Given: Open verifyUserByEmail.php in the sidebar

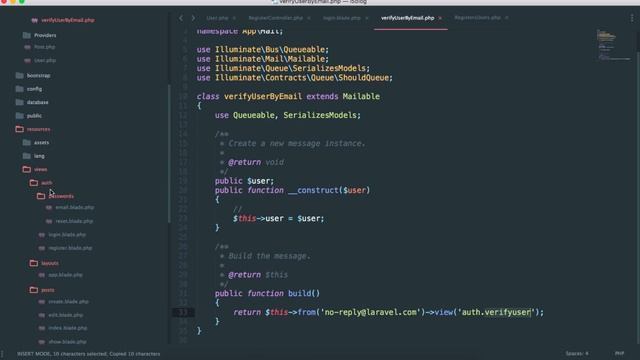Looking at the screenshot, I should 68,20.
